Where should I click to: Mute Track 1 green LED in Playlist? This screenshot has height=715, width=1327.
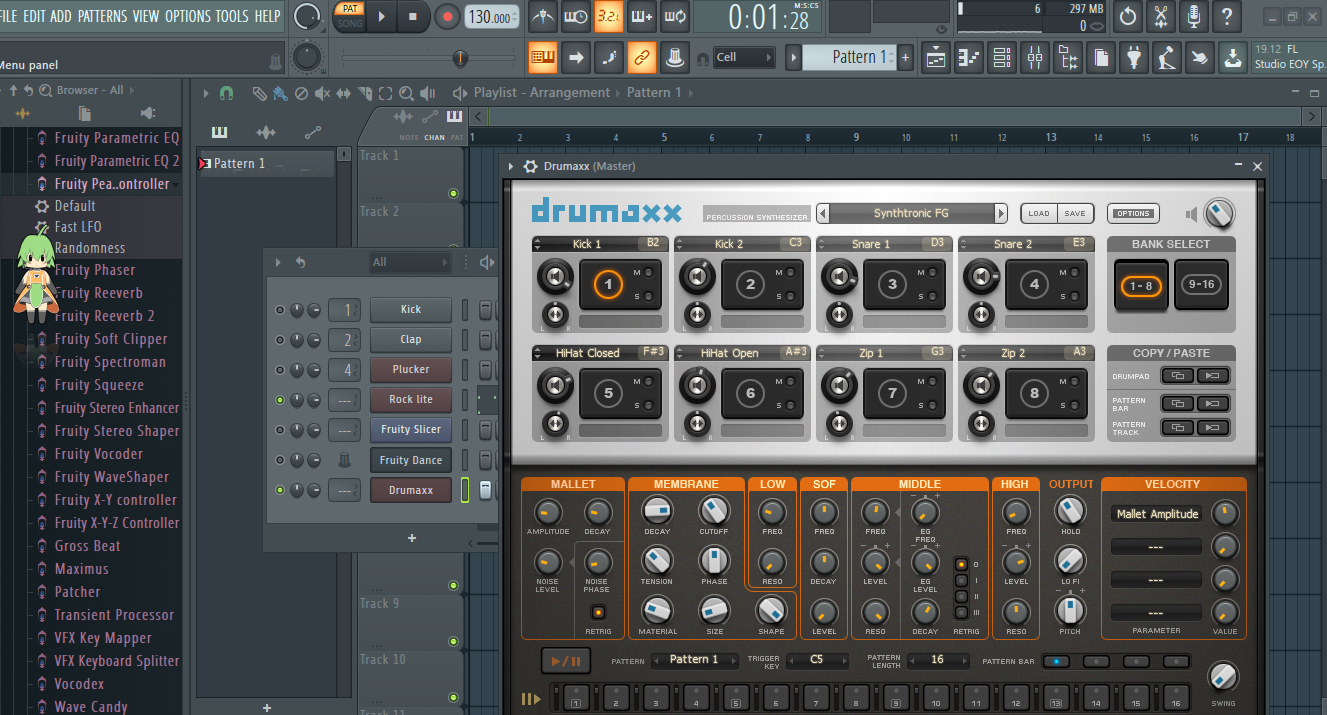453,193
